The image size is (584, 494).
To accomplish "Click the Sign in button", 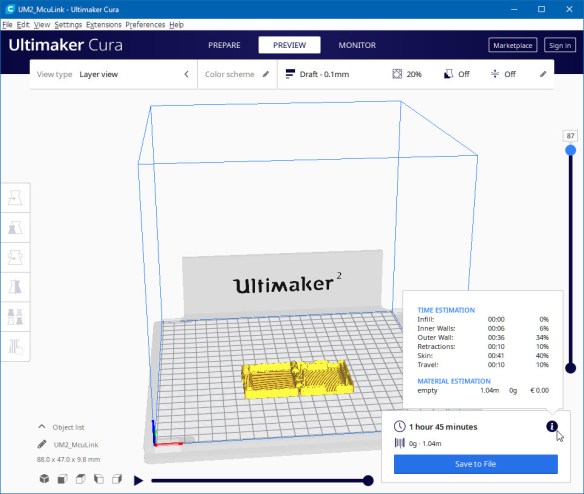I will 560,45.
